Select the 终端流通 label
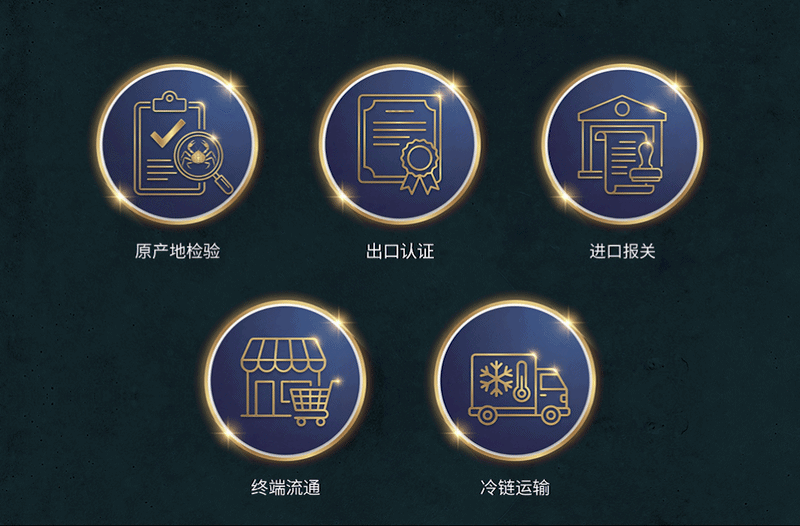800x526 pixels. 286,487
